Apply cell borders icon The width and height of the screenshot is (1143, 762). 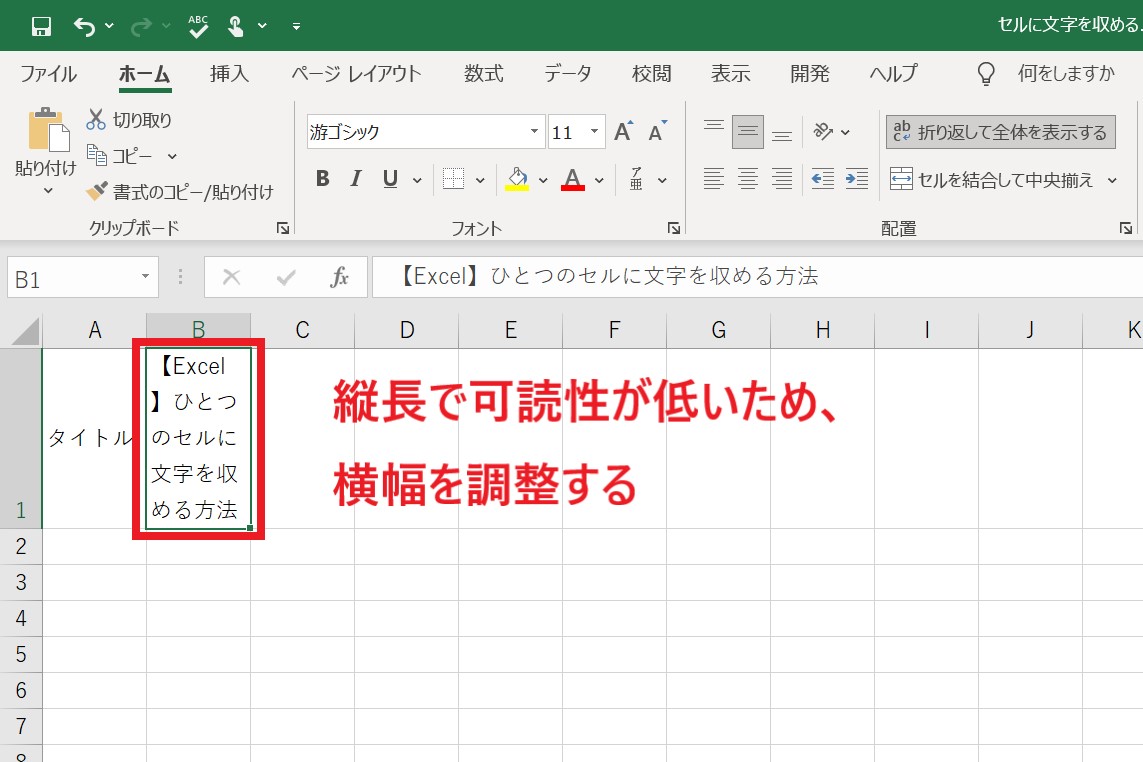(453, 179)
